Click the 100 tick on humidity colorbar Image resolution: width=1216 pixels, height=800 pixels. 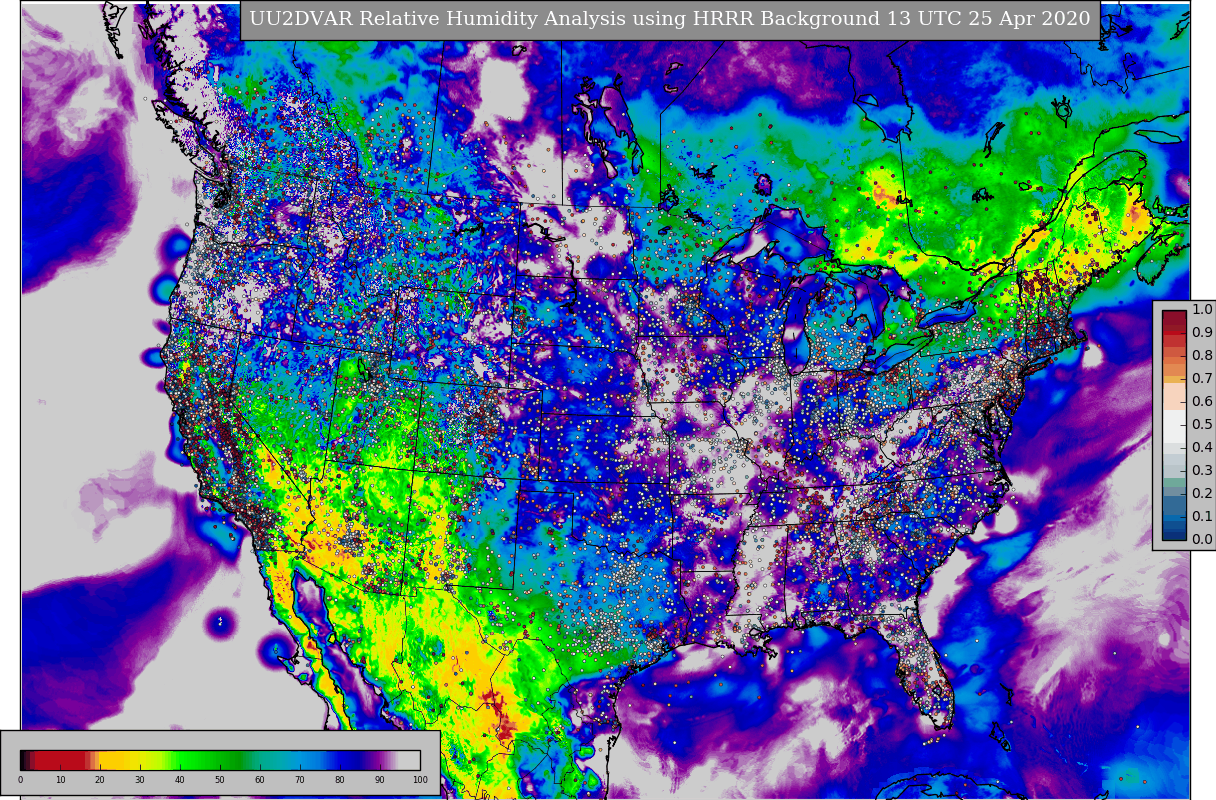[x=420, y=780]
